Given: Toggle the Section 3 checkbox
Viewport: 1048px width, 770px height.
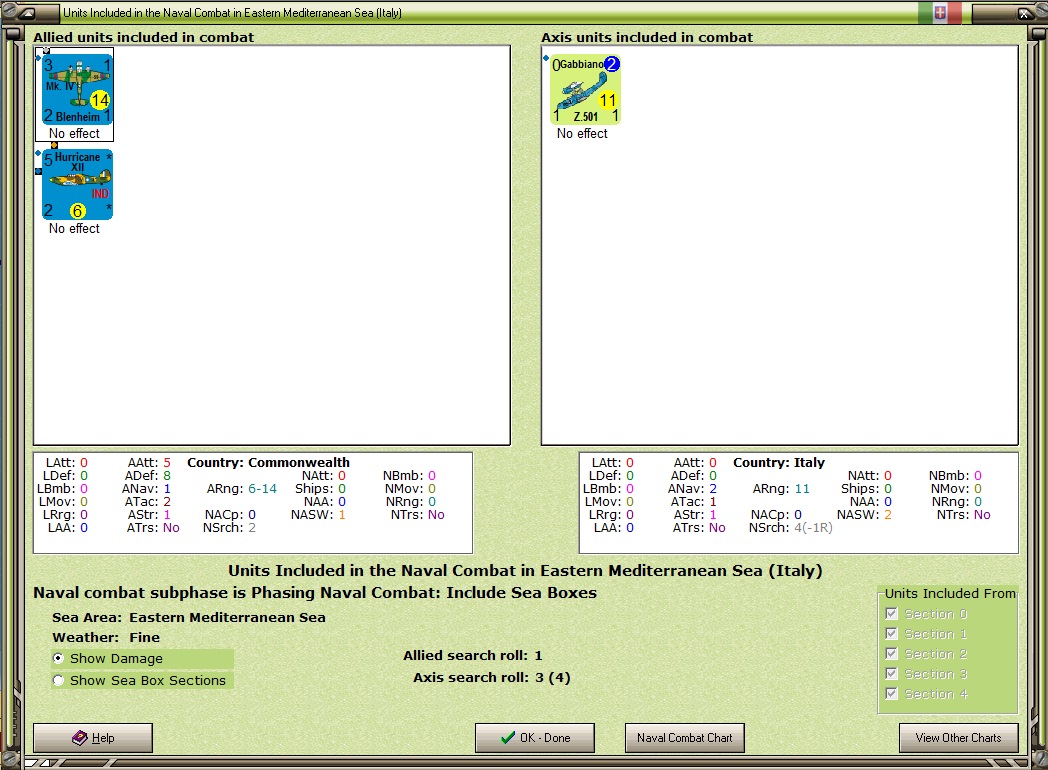Looking at the screenshot, I should 891,674.
